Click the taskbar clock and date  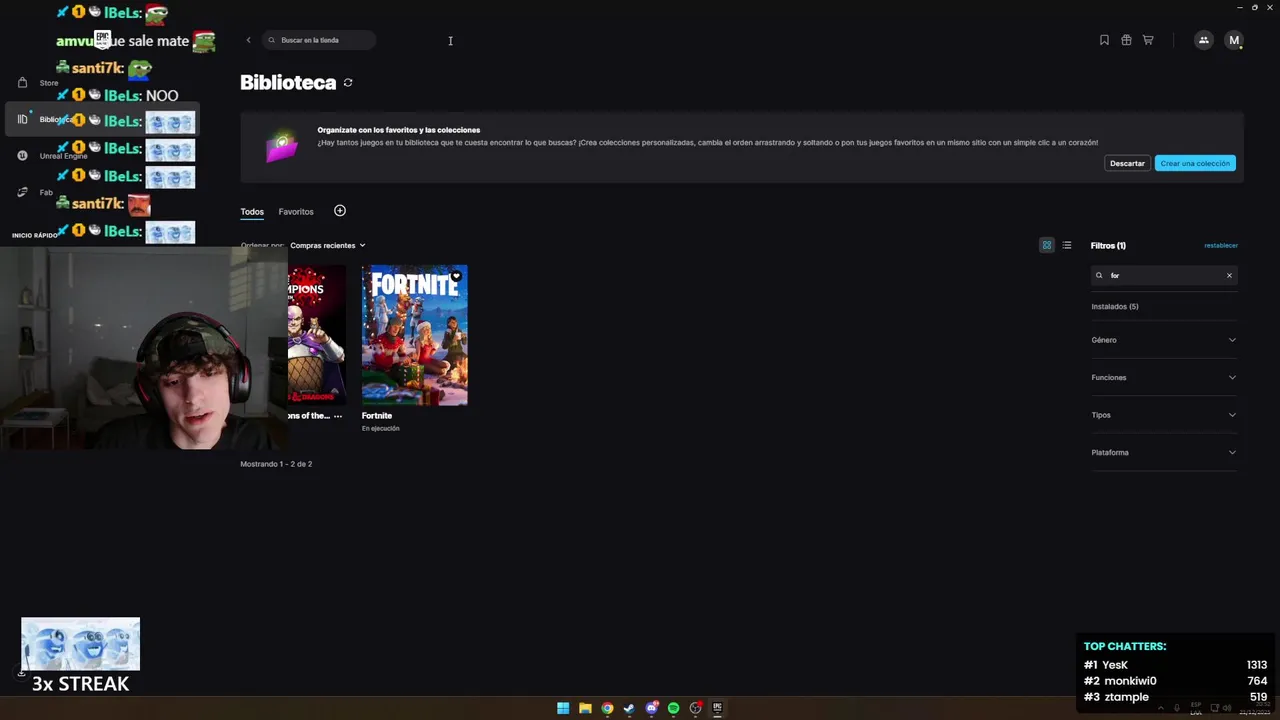click(1254, 709)
